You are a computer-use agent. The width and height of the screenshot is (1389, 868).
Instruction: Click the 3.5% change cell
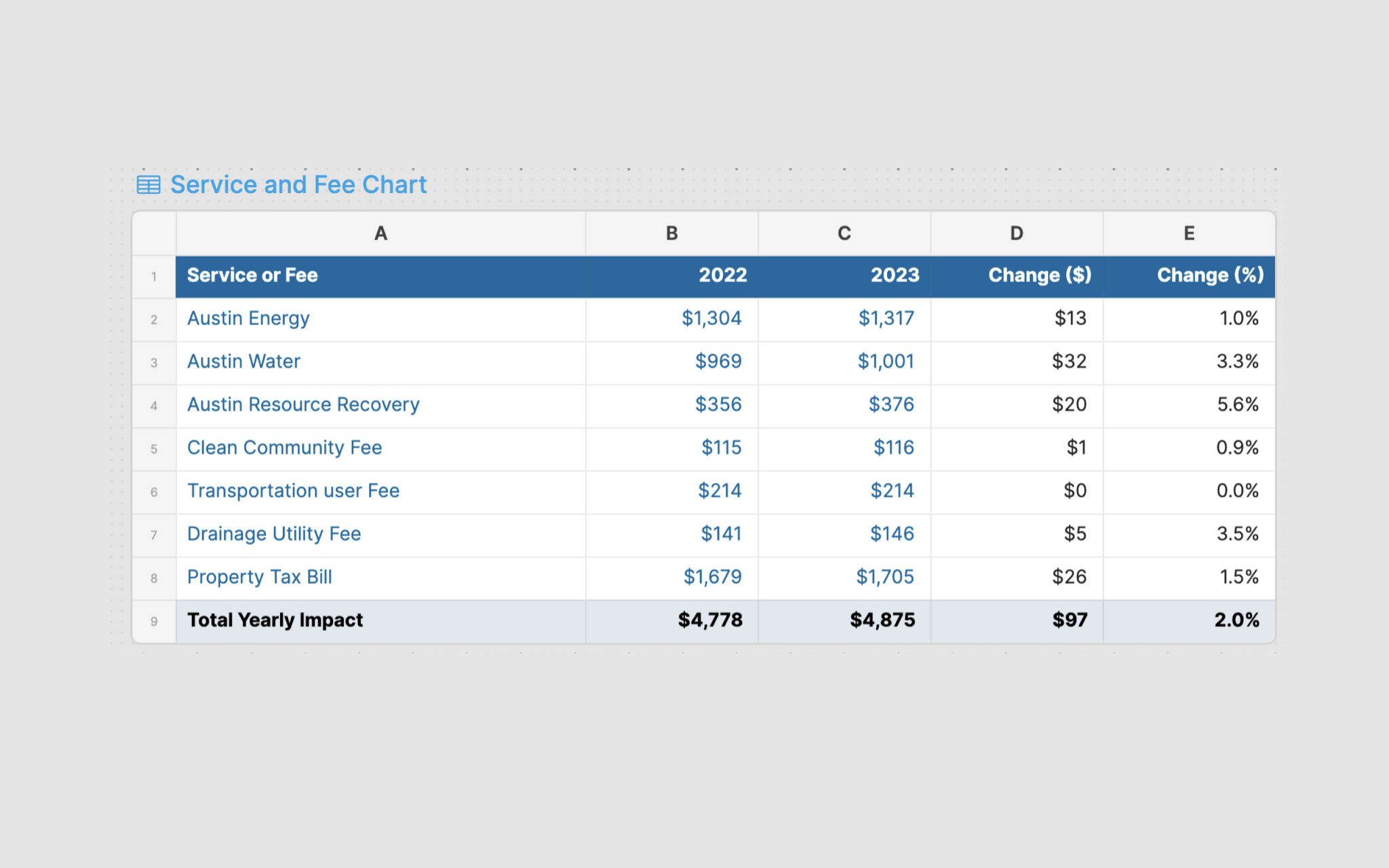1189,535
